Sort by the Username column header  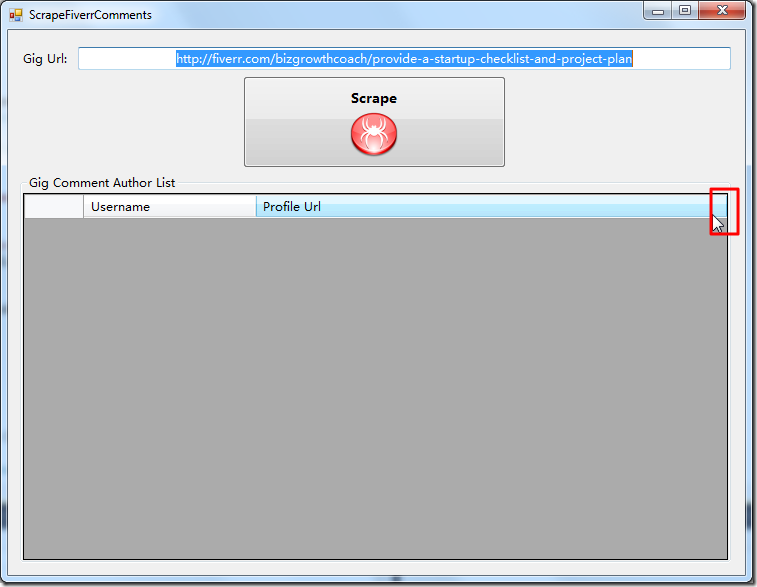coord(169,207)
